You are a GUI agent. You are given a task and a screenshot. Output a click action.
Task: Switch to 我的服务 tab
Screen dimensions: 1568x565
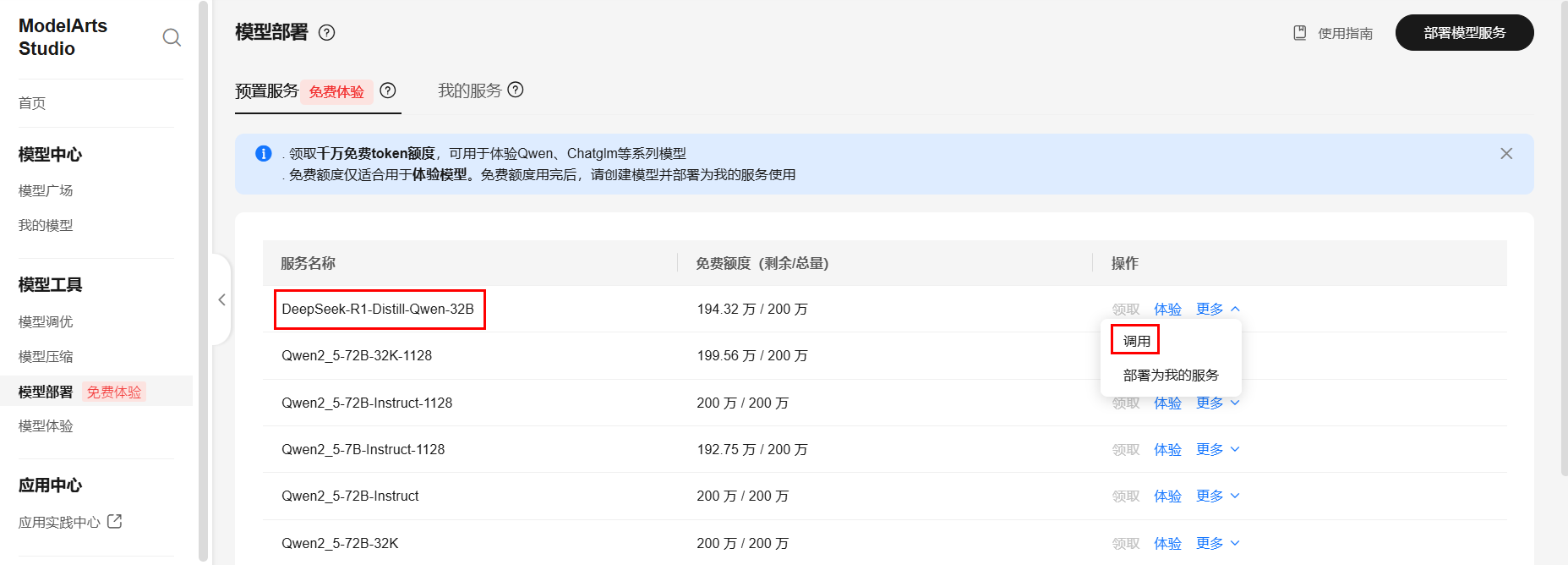pos(470,91)
